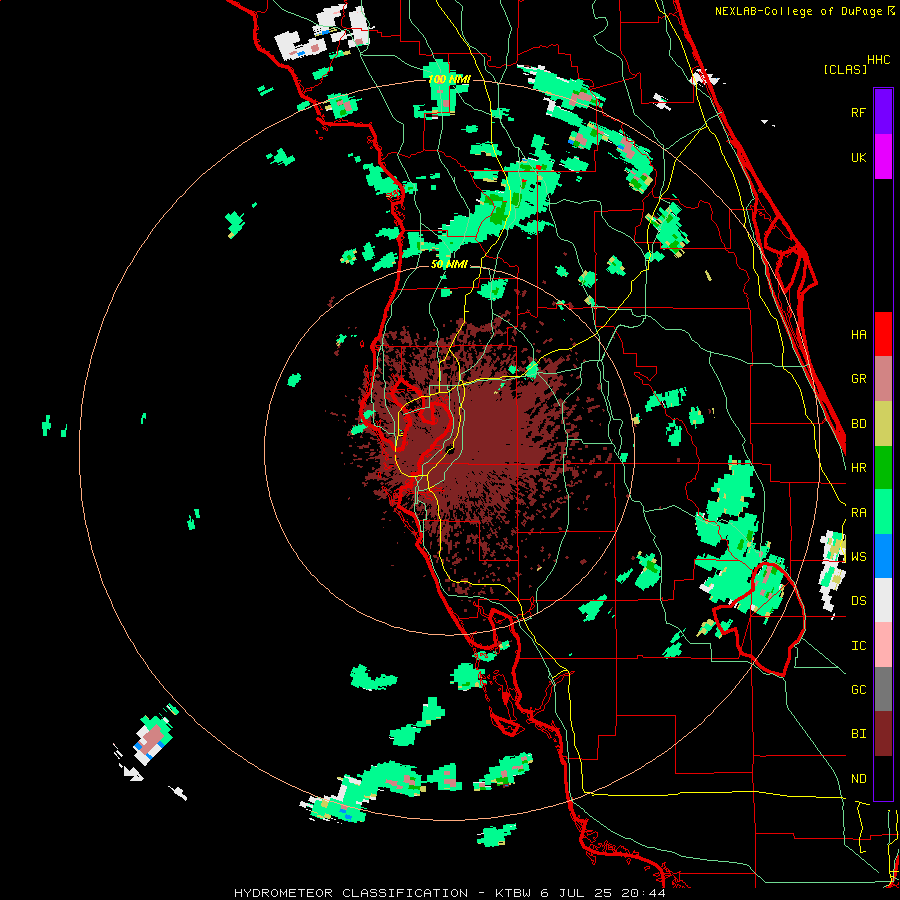Click the IC pink legend swatch

(883, 645)
